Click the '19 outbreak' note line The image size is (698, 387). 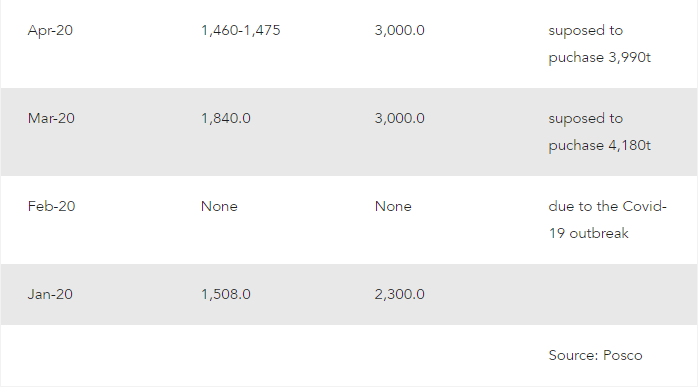point(588,233)
